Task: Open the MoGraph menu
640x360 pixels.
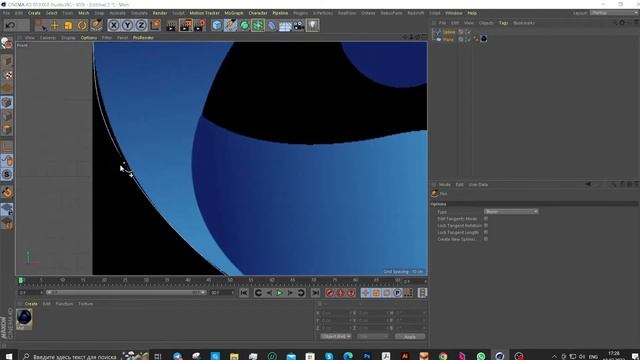Action: (x=234, y=13)
